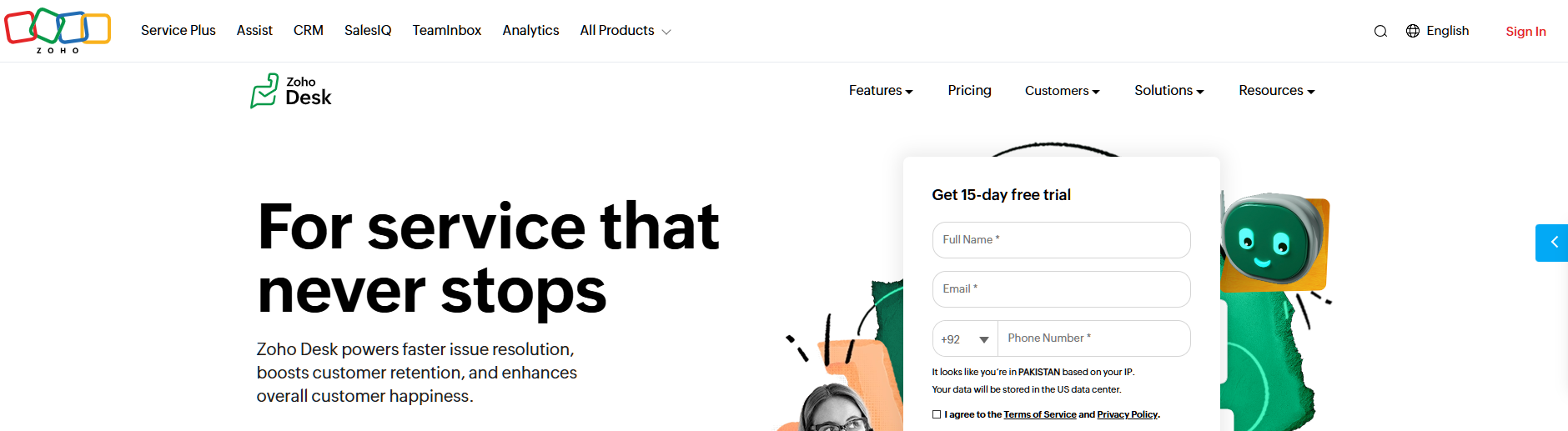This screenshot has width=1568, height=431.
Task: Click the Zoho logo icon
Action: (58, 30)
